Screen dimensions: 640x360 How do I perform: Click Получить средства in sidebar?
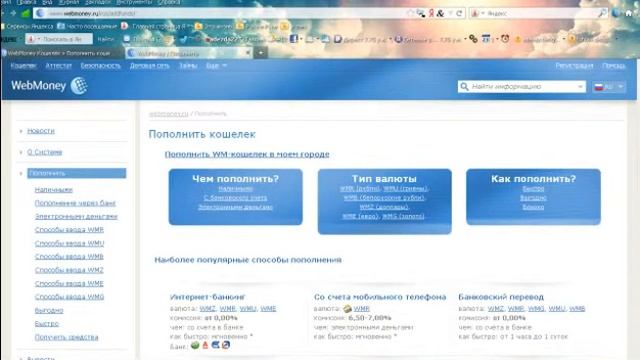click(67, 337)
